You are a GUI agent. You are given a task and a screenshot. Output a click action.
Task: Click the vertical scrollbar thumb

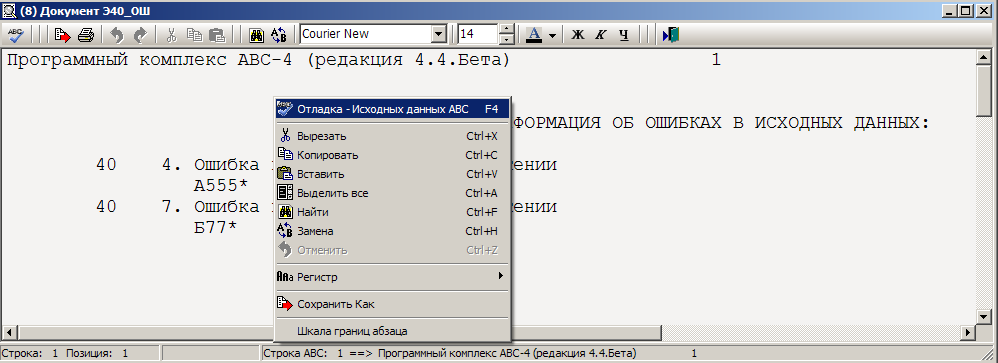(x=984, y=90)
